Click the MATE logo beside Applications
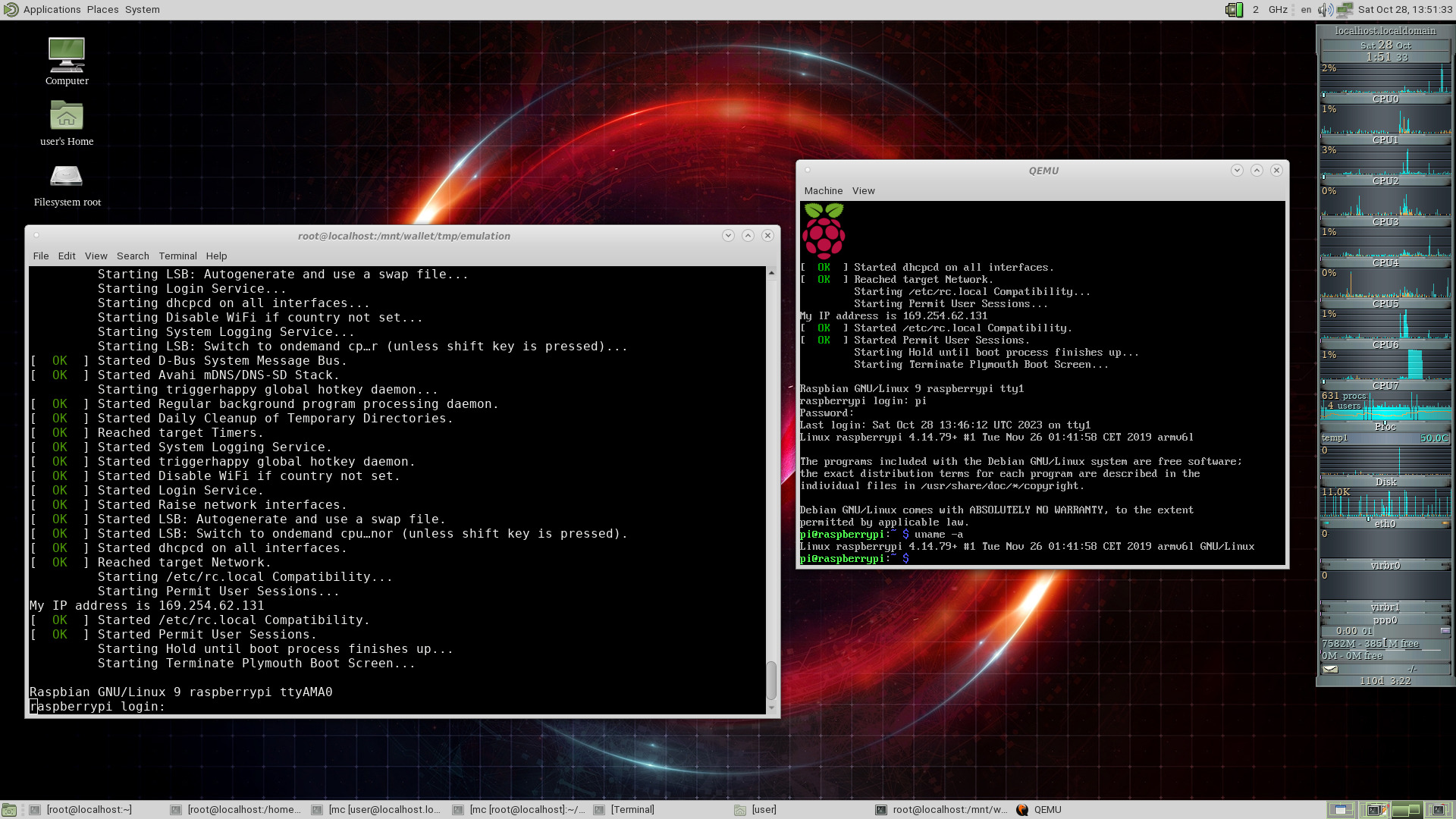1456x819 pixels. pyautogui.click(x=11, y=10)
